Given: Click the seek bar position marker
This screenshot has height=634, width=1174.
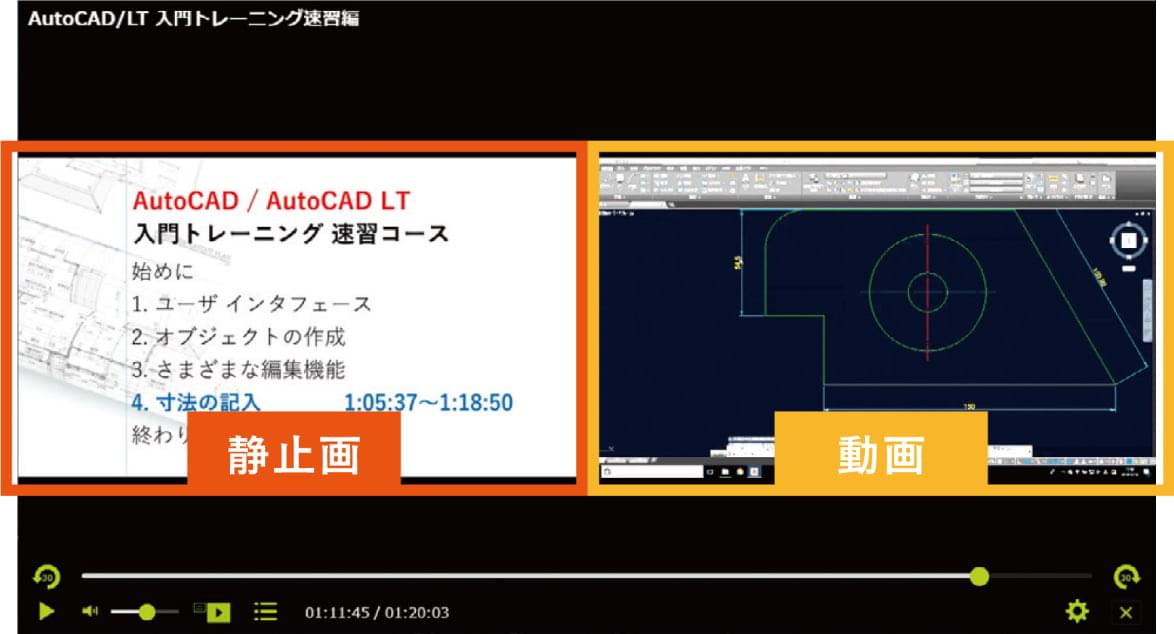Looking at the screenshot, I should (x=980, y=577).
